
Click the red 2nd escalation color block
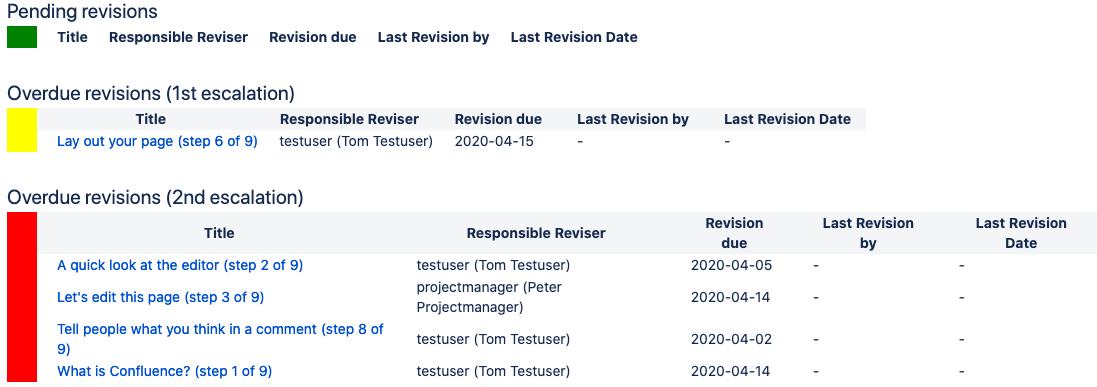point(22,297)
